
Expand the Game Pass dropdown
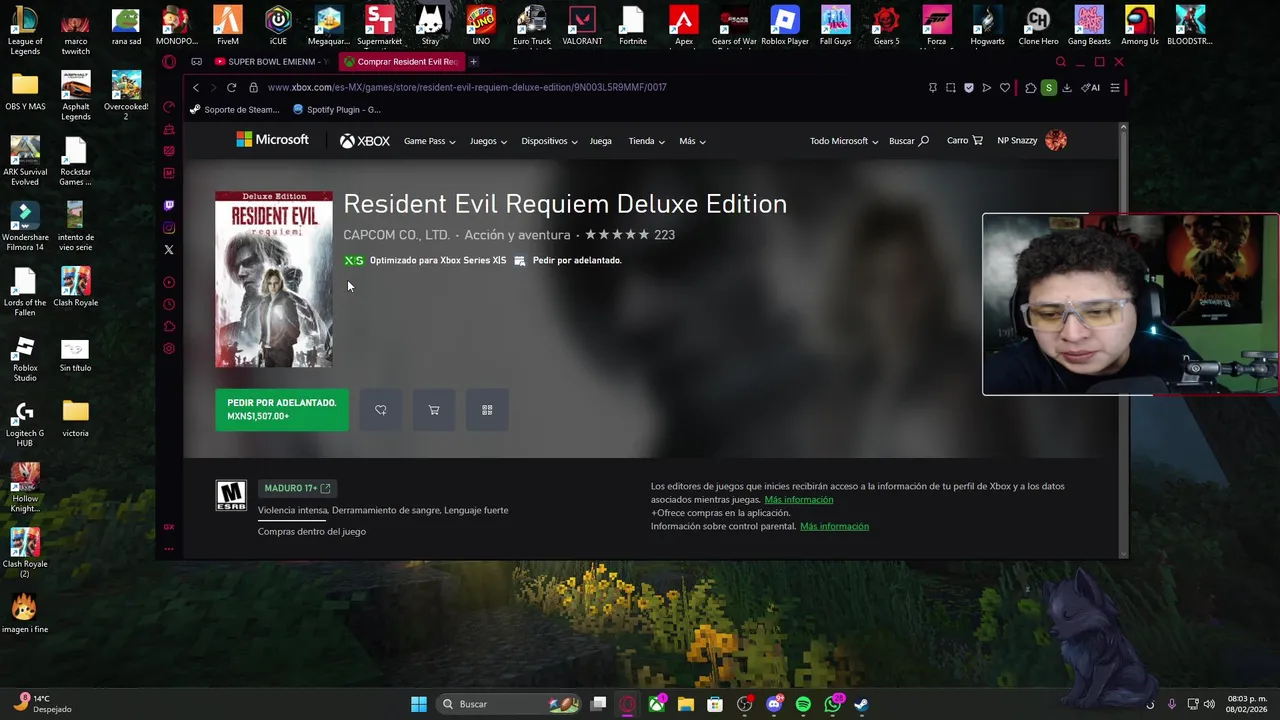pyautogui.click(x=430, y=141)
